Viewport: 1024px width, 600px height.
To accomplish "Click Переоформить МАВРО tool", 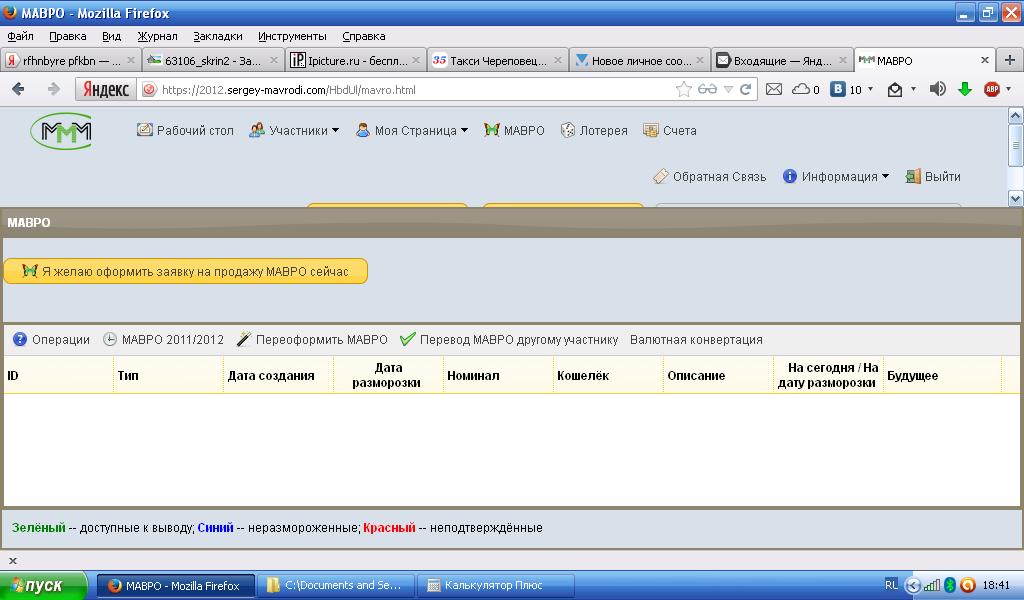I will [x=312, y=339].
